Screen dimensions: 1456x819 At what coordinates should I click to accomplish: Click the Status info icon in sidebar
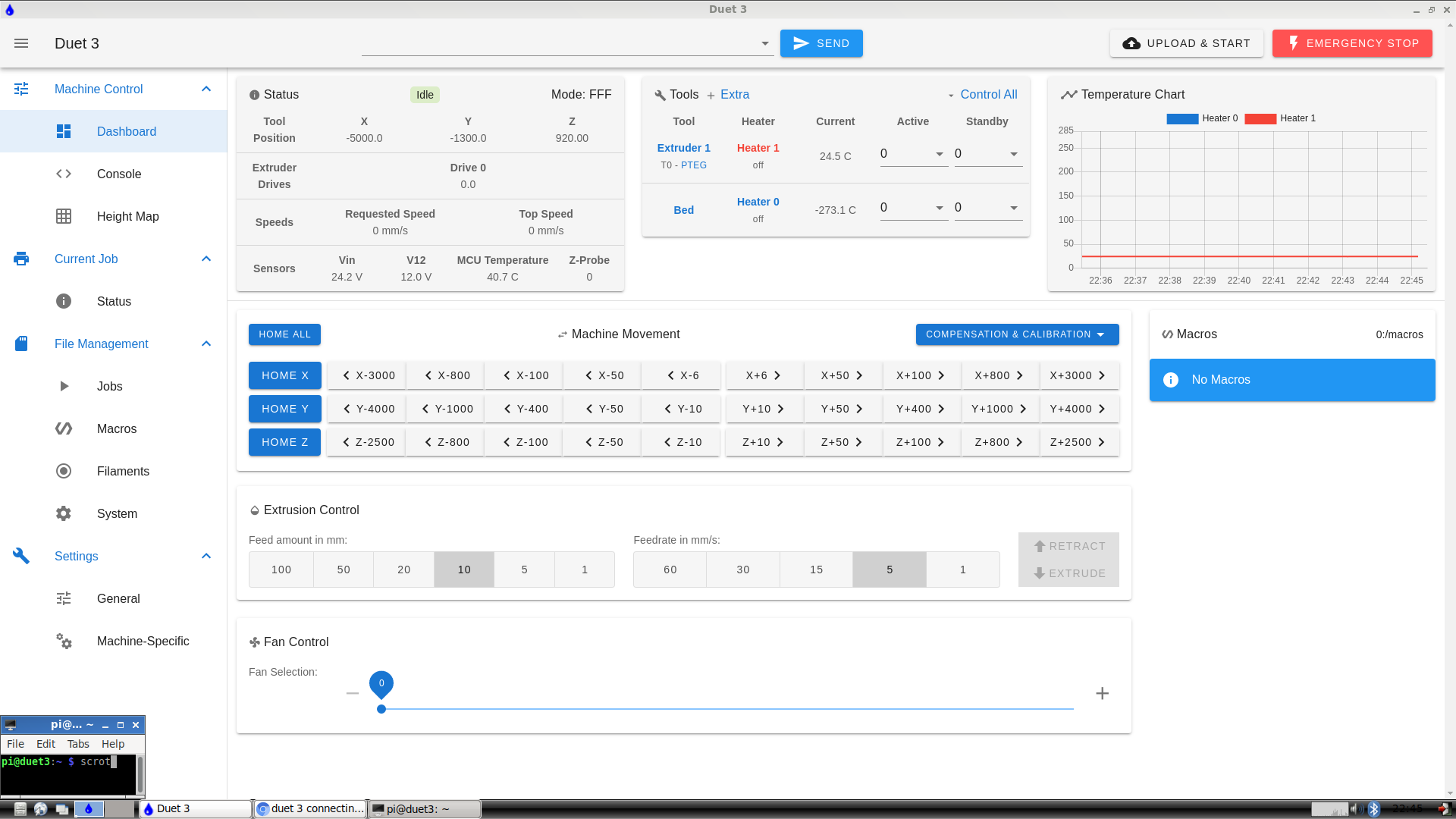point(64,301)
